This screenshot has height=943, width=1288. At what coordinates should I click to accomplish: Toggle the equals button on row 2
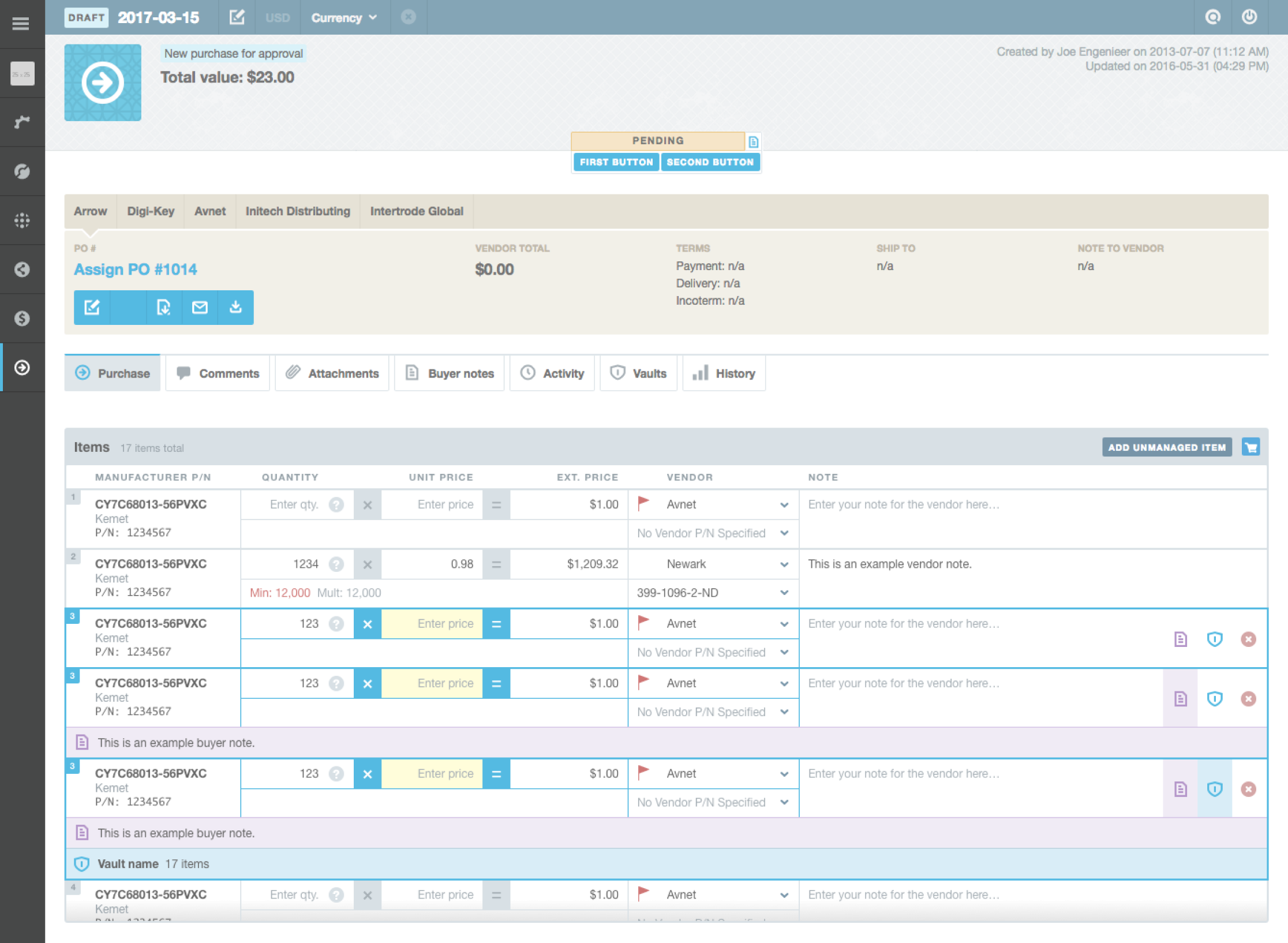pos(496,564)
